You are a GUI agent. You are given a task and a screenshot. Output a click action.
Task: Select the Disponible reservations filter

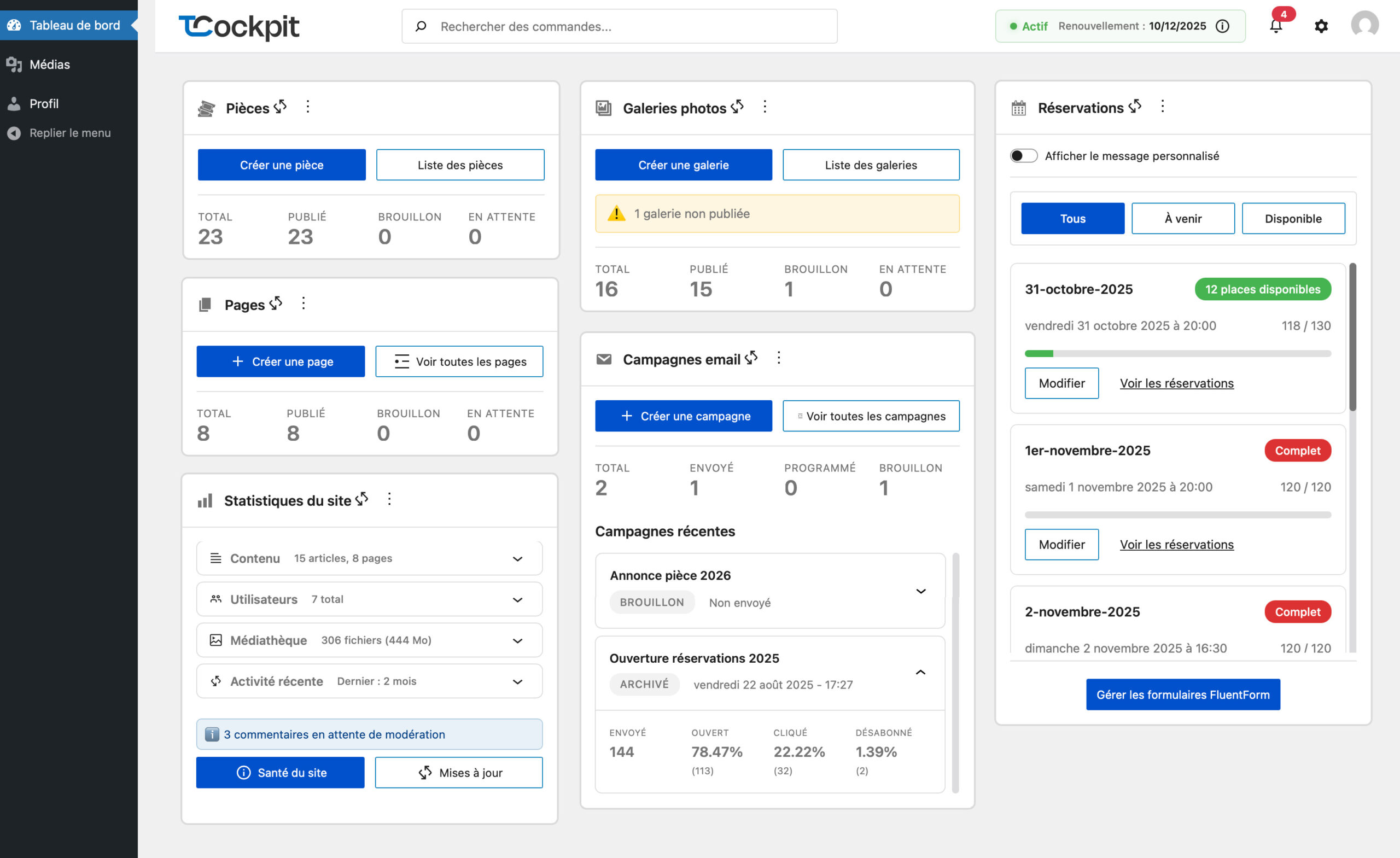coord(1293,219)
